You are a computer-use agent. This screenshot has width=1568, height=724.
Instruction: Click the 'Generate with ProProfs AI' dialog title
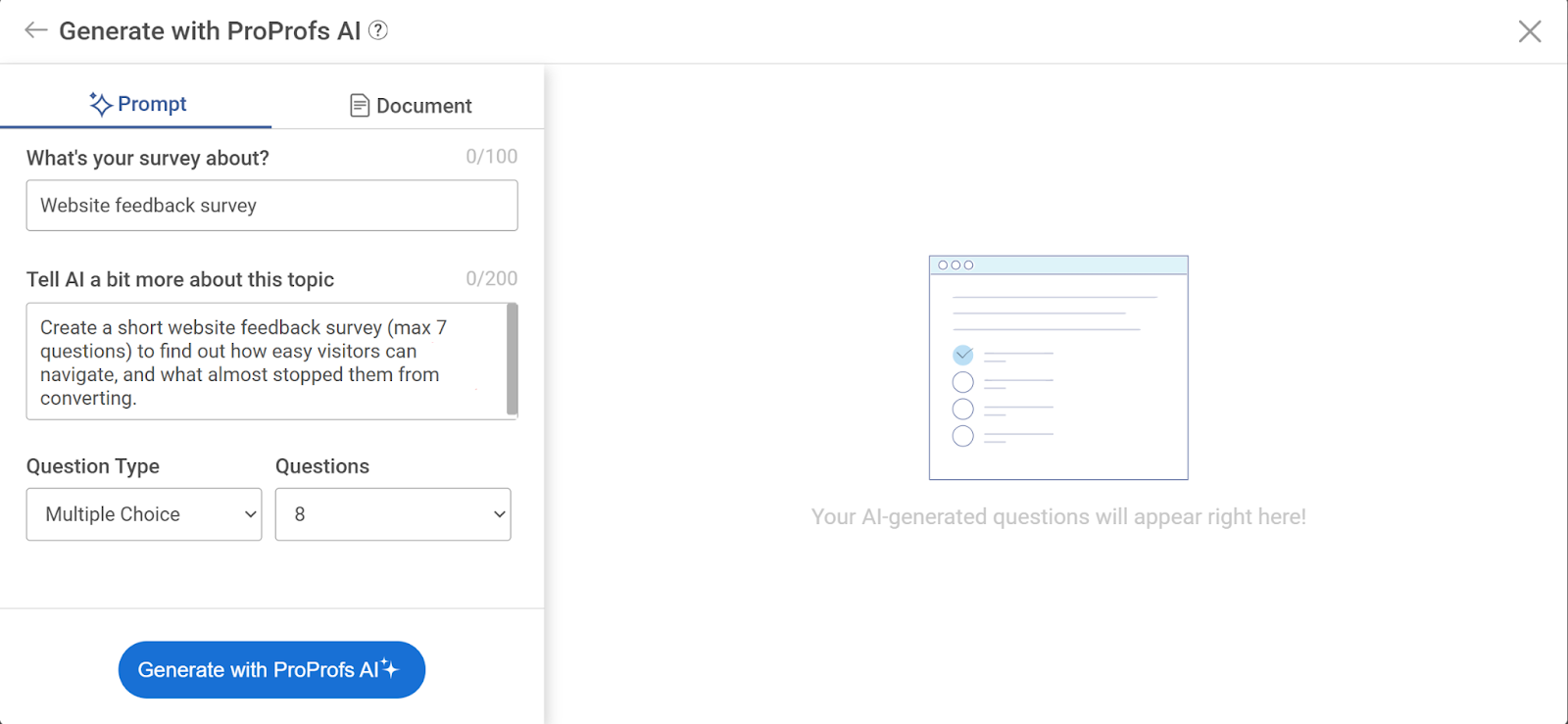210,31
